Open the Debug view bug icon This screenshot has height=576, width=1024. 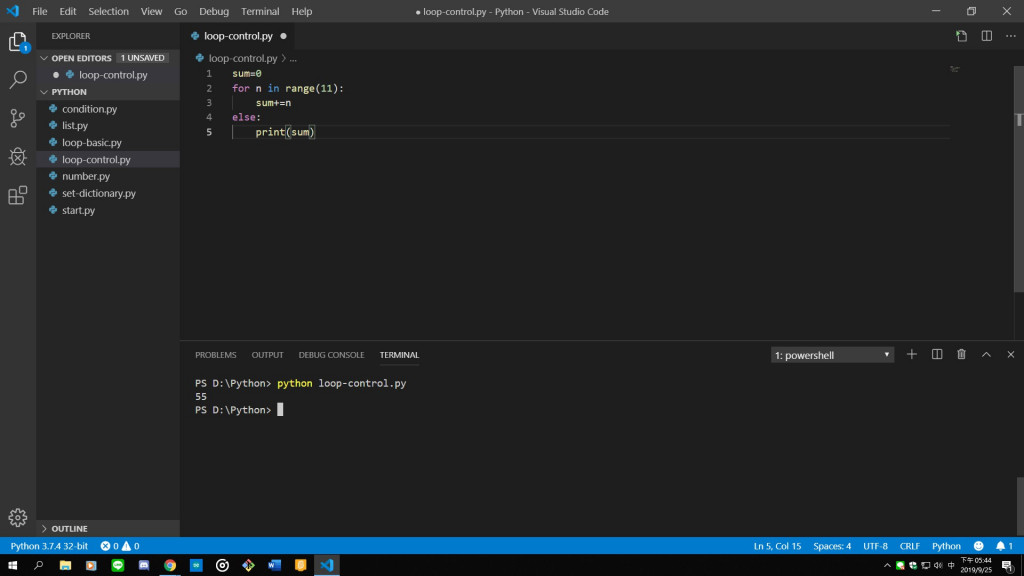click(x=18, y=157)
